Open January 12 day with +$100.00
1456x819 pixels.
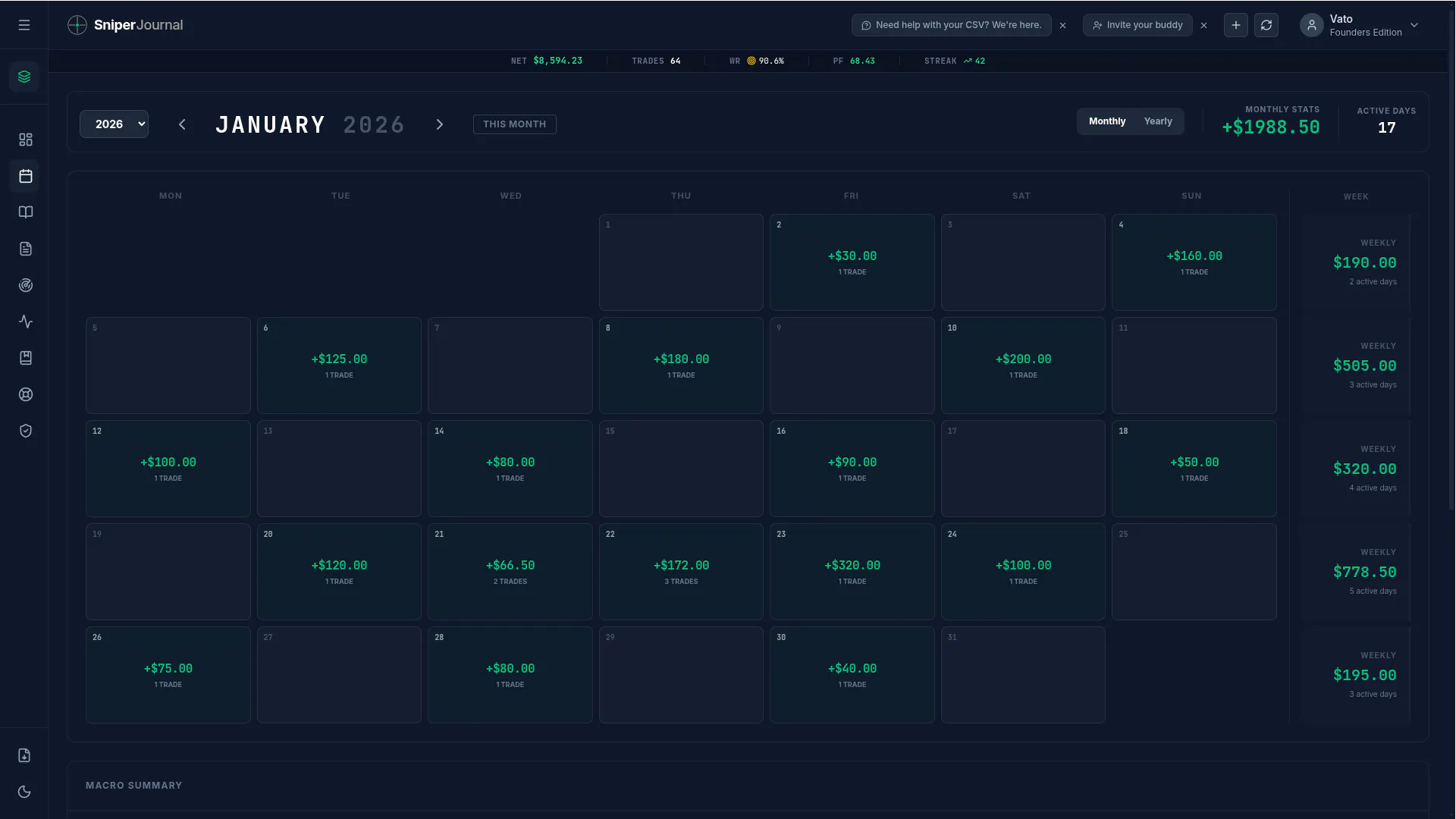click(x=168, y=469)
